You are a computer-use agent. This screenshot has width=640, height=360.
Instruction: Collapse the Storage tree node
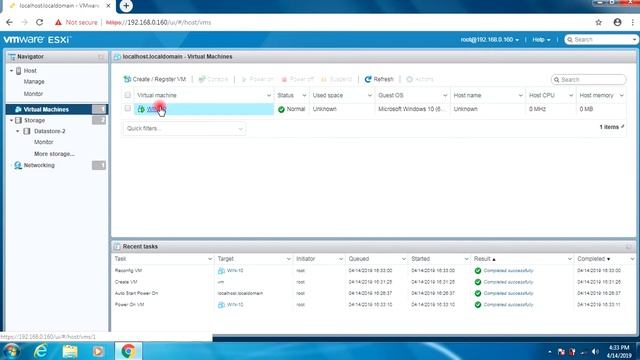pyautogui.click(x=11, y=120)
